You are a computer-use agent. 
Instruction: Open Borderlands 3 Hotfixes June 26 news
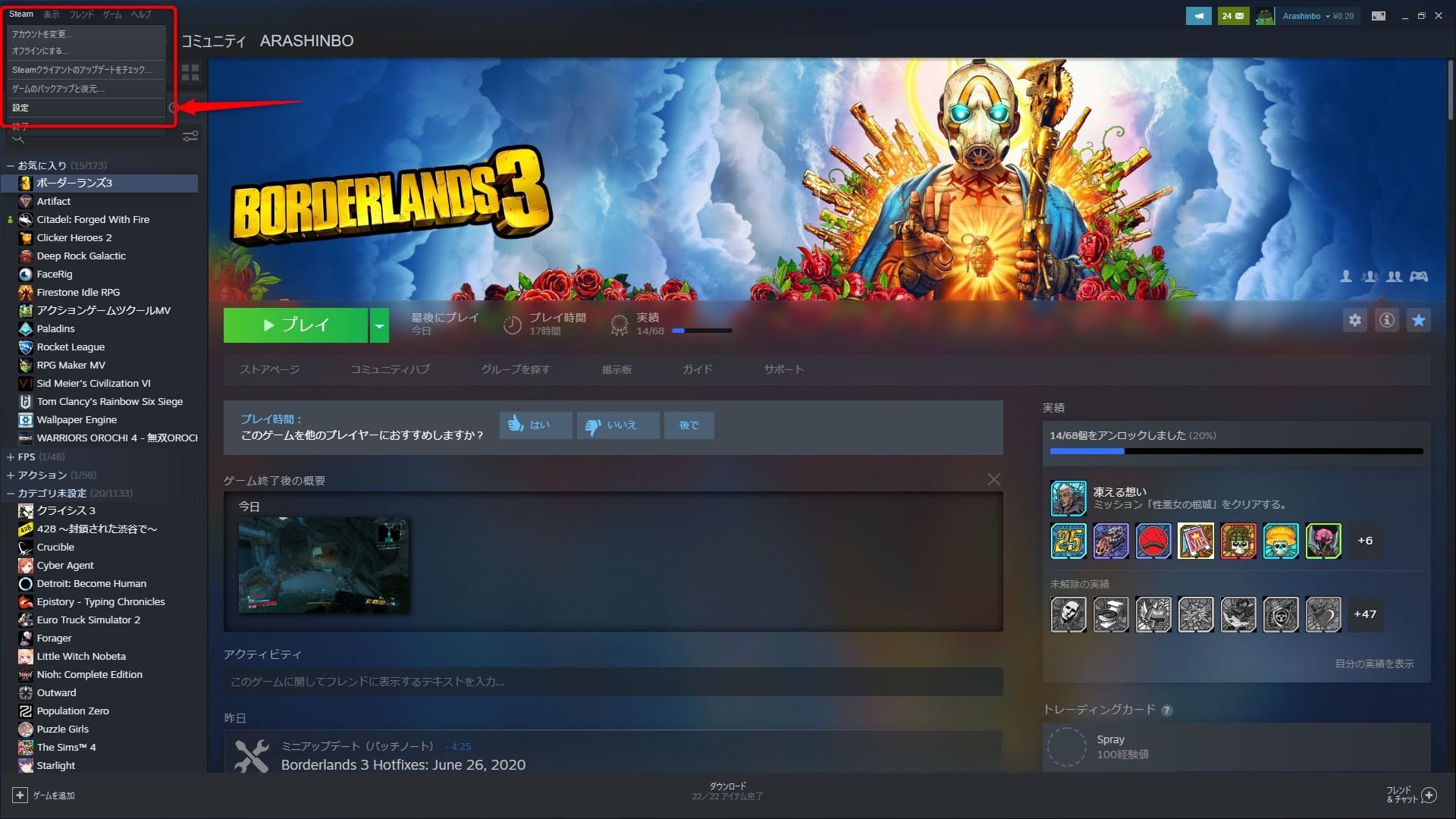pos(403,764)
